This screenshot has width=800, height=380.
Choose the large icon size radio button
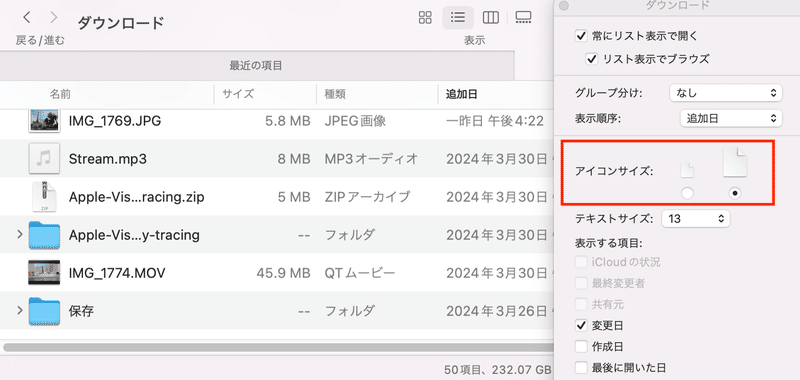735,193
